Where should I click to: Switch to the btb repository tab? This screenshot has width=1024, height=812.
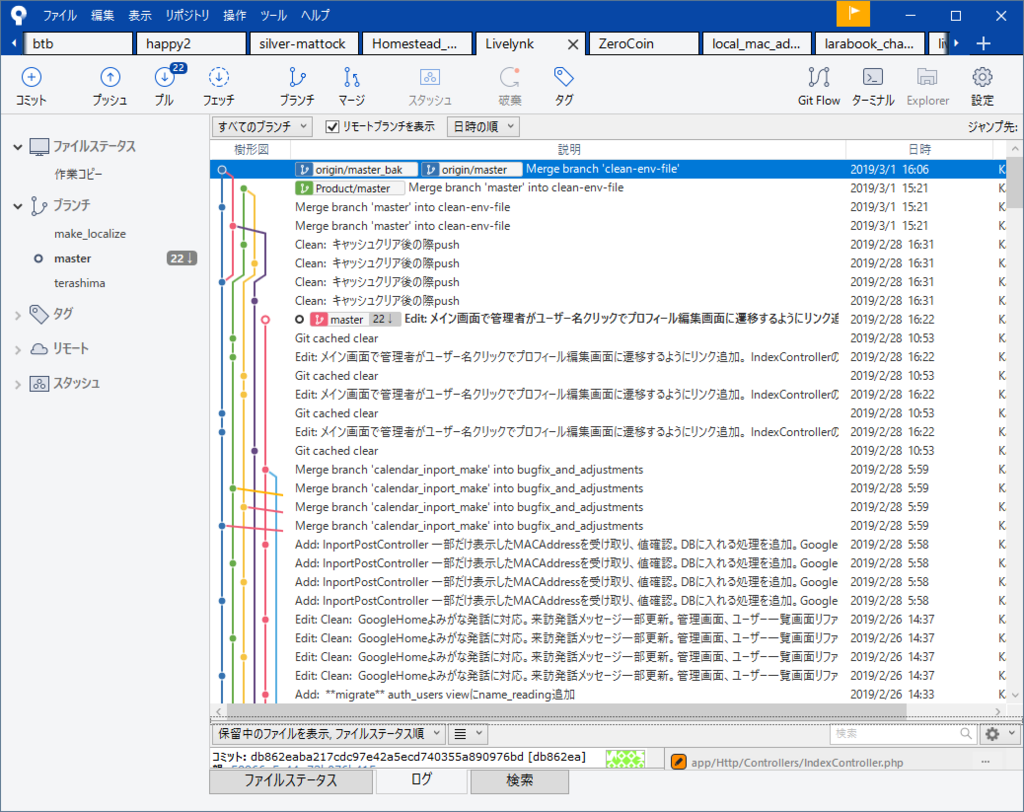tap(78, 44)
